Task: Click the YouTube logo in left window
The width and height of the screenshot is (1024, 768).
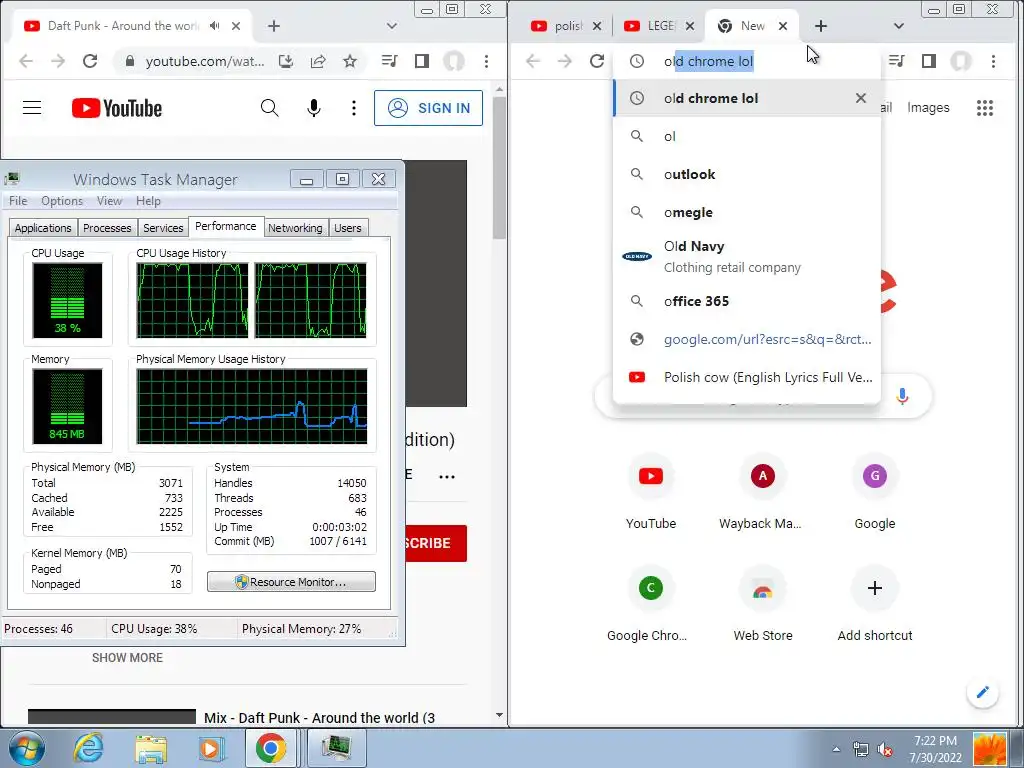Action: 117,108
